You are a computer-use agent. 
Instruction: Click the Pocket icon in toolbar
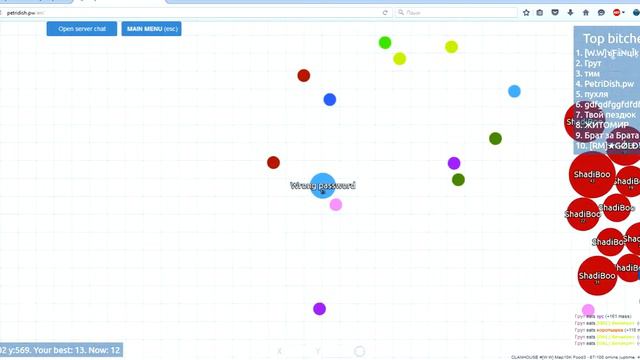pyautogui.click(x=555, y=13)
